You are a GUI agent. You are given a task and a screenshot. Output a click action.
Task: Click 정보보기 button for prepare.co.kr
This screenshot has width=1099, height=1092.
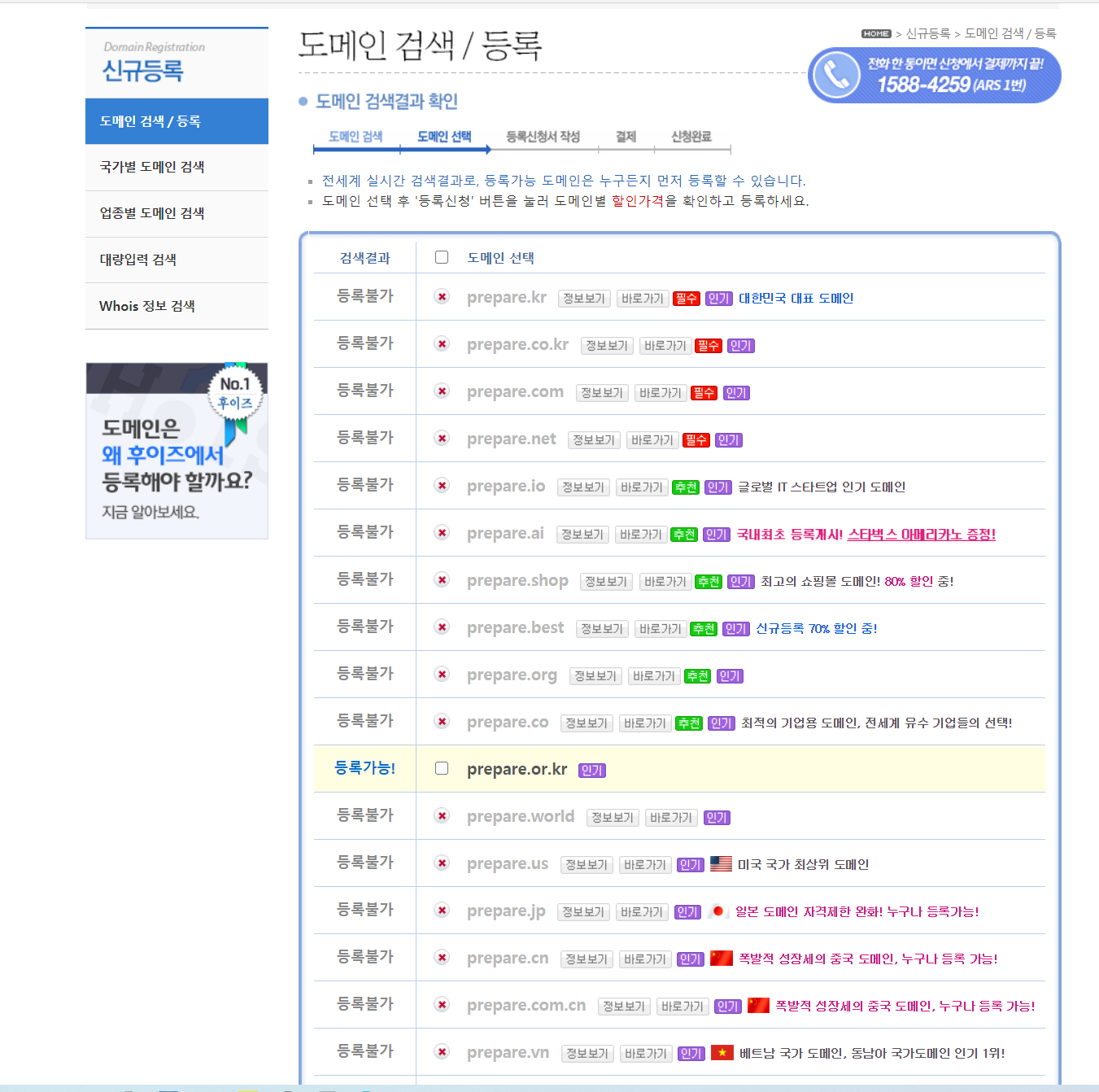click(x=607, y=346)
